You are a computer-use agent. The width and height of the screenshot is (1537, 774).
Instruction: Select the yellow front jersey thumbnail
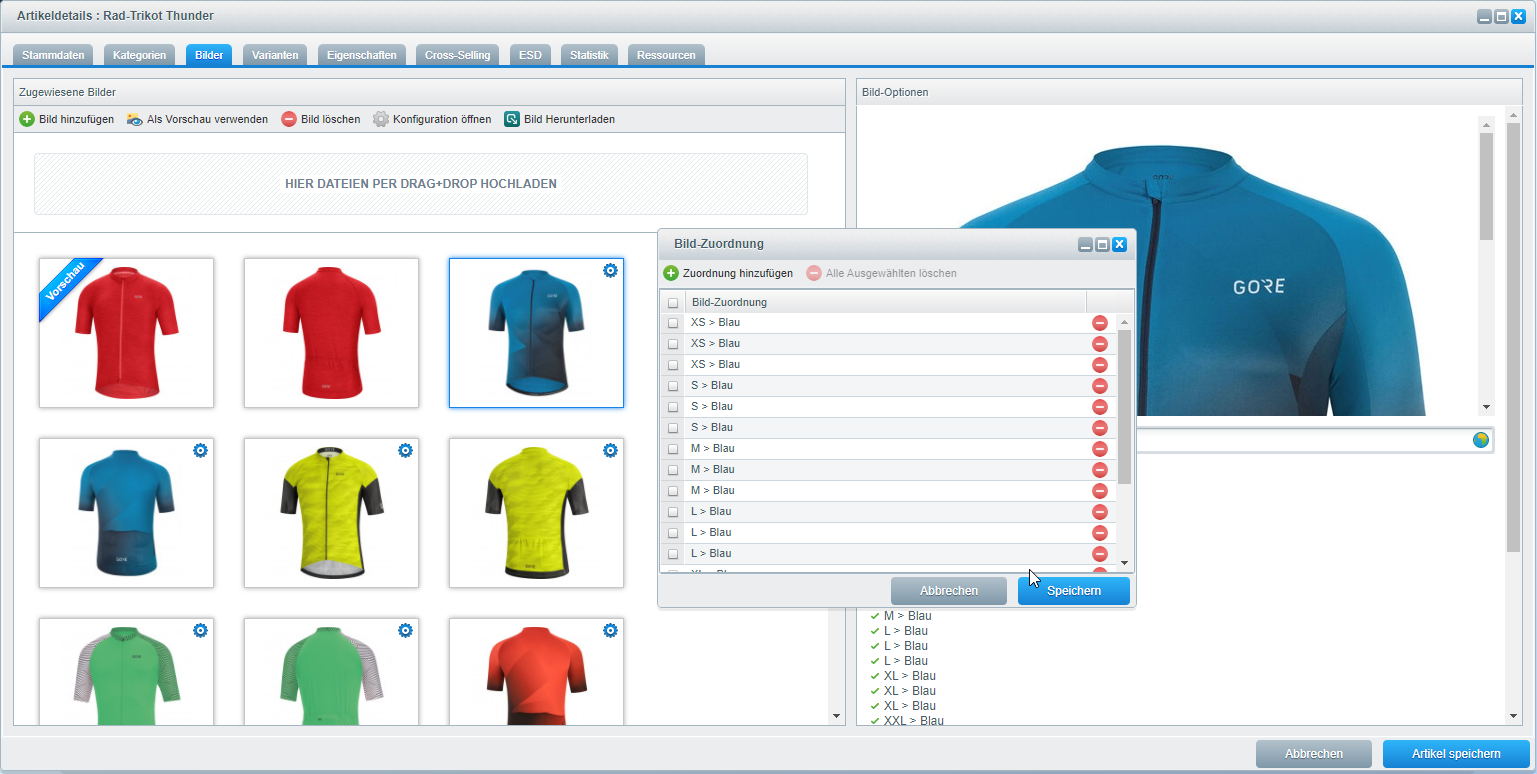[331, 513]
